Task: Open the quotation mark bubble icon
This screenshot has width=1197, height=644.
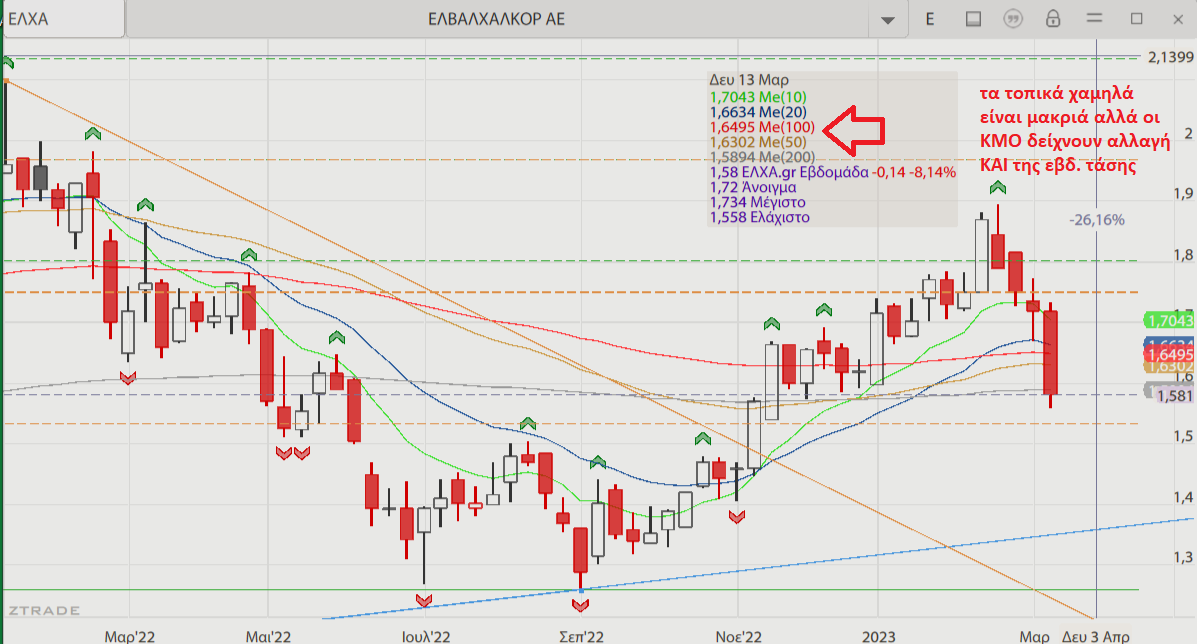Action: pos(1013,19)
